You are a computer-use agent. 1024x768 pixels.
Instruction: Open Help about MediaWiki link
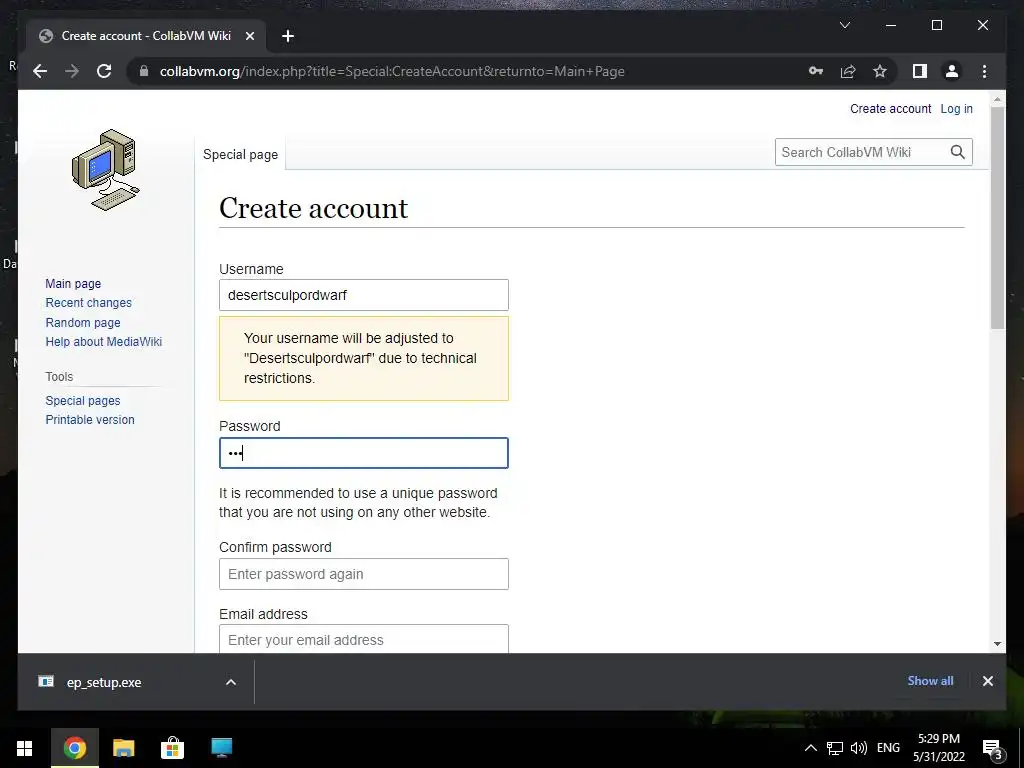click(103, 342)
